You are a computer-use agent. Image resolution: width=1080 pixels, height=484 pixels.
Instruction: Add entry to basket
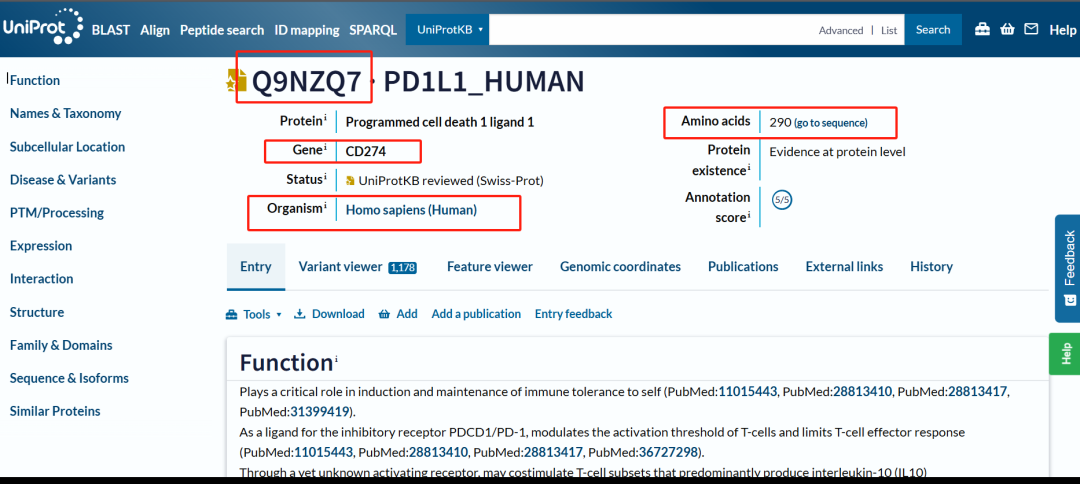398,314
